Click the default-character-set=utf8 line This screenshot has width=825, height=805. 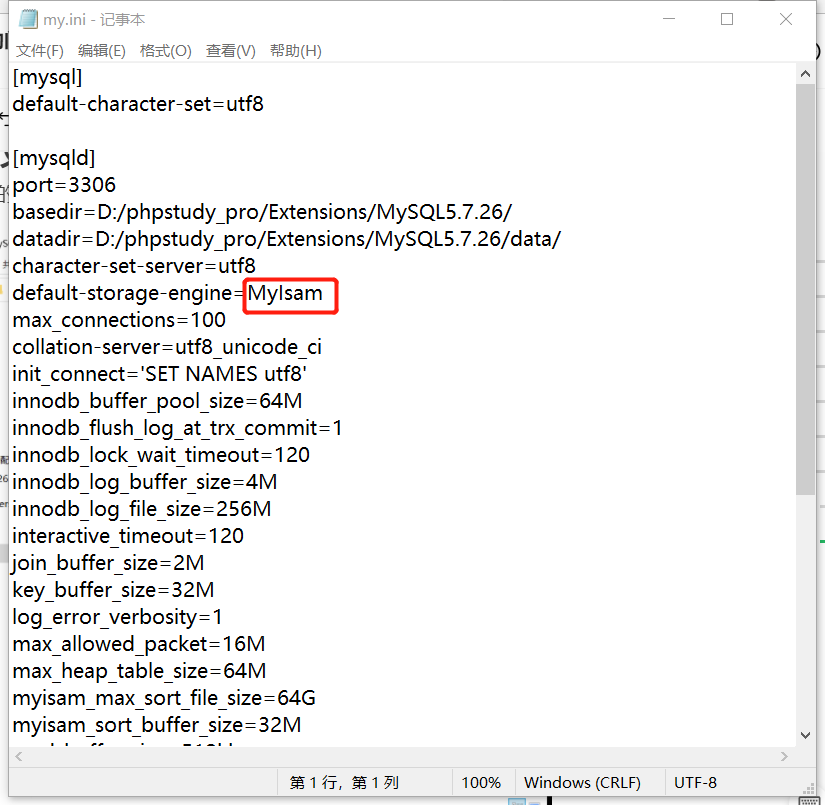click(x=138, y=104)
